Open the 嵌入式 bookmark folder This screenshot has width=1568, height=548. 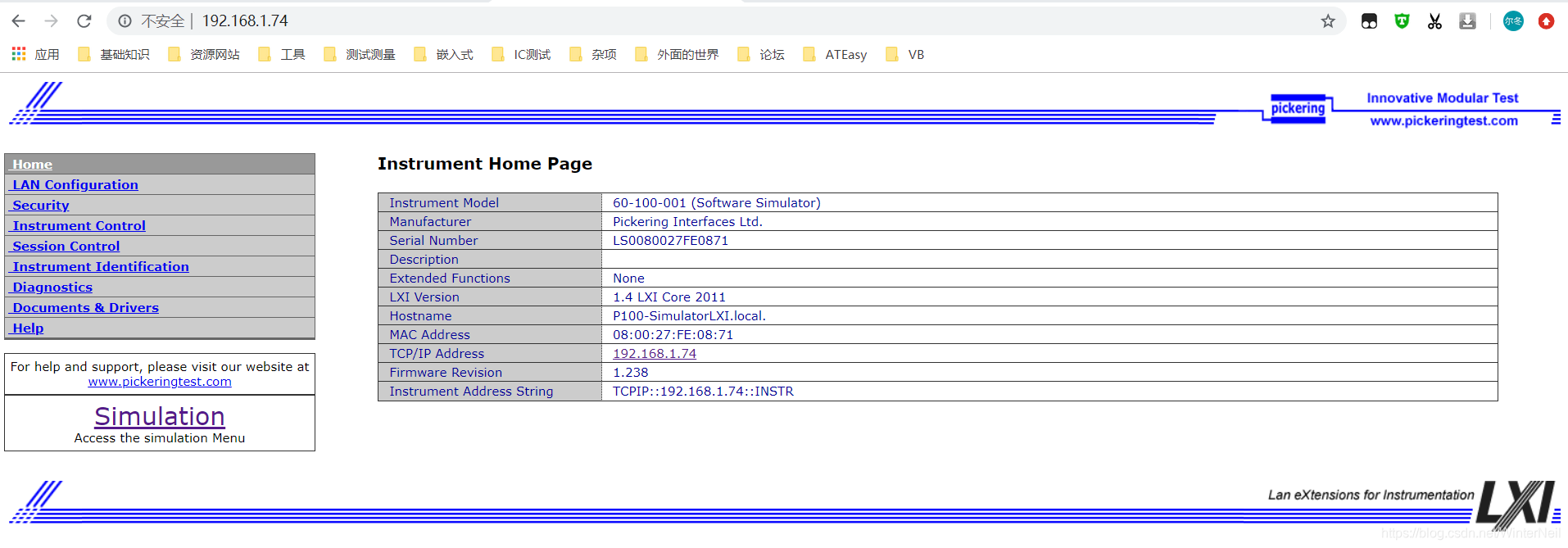(x=443, y=55)
